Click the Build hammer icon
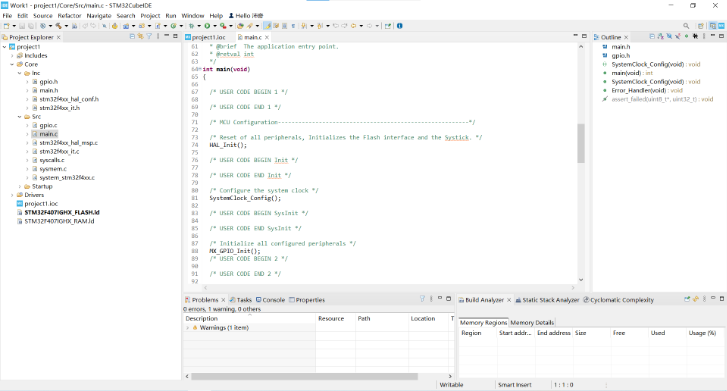This screenshot has width=727, height=391. click(58, 26)
